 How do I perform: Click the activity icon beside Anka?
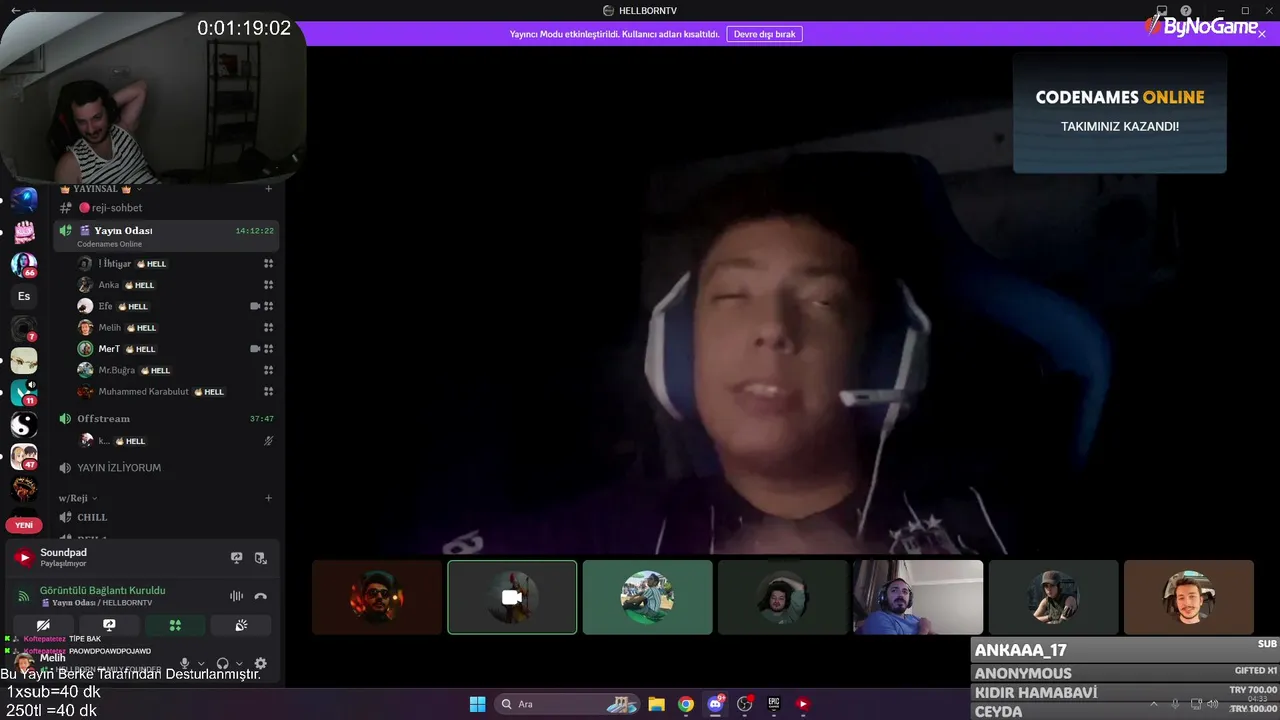[268, 285]
